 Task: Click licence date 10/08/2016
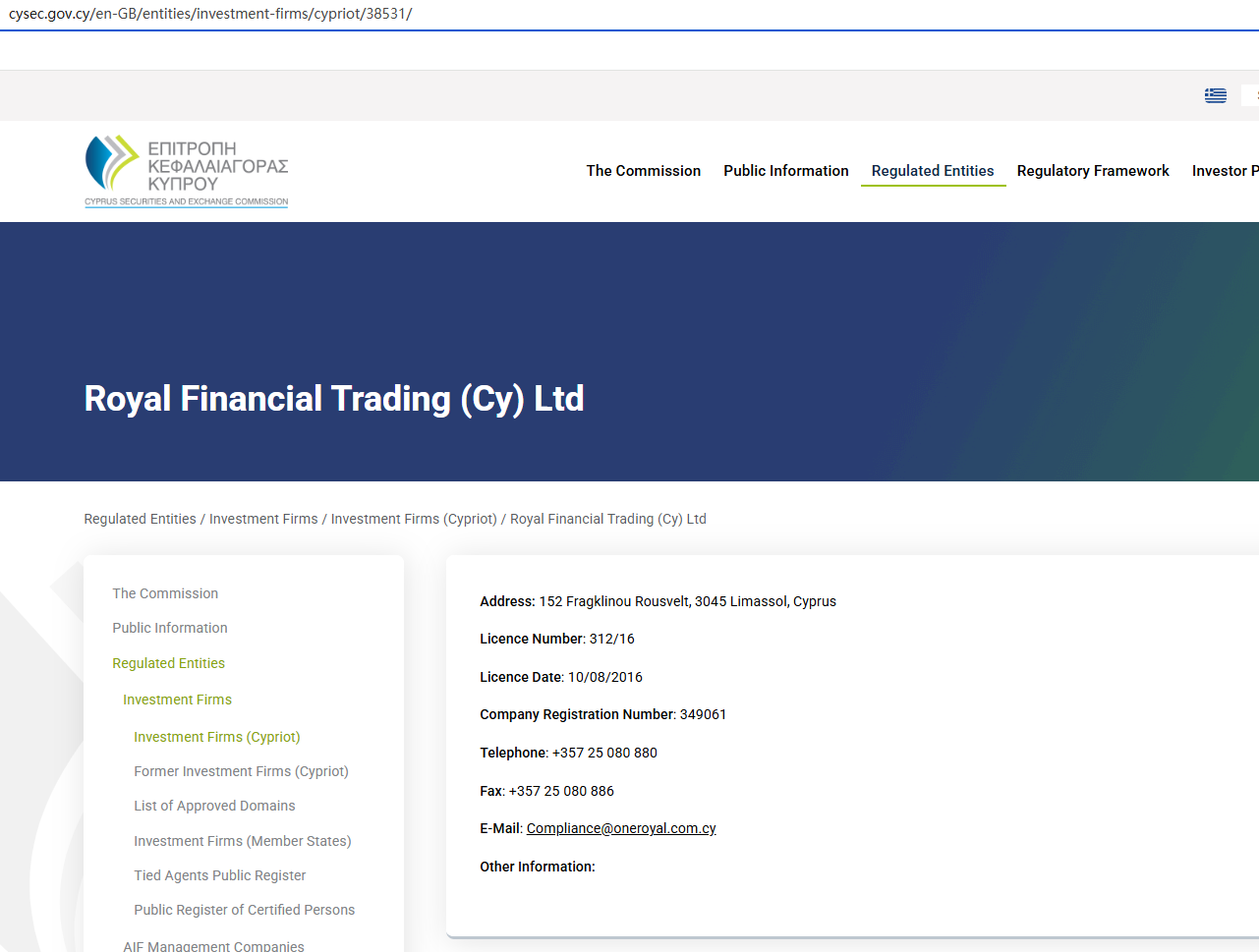tap(605, 677)
